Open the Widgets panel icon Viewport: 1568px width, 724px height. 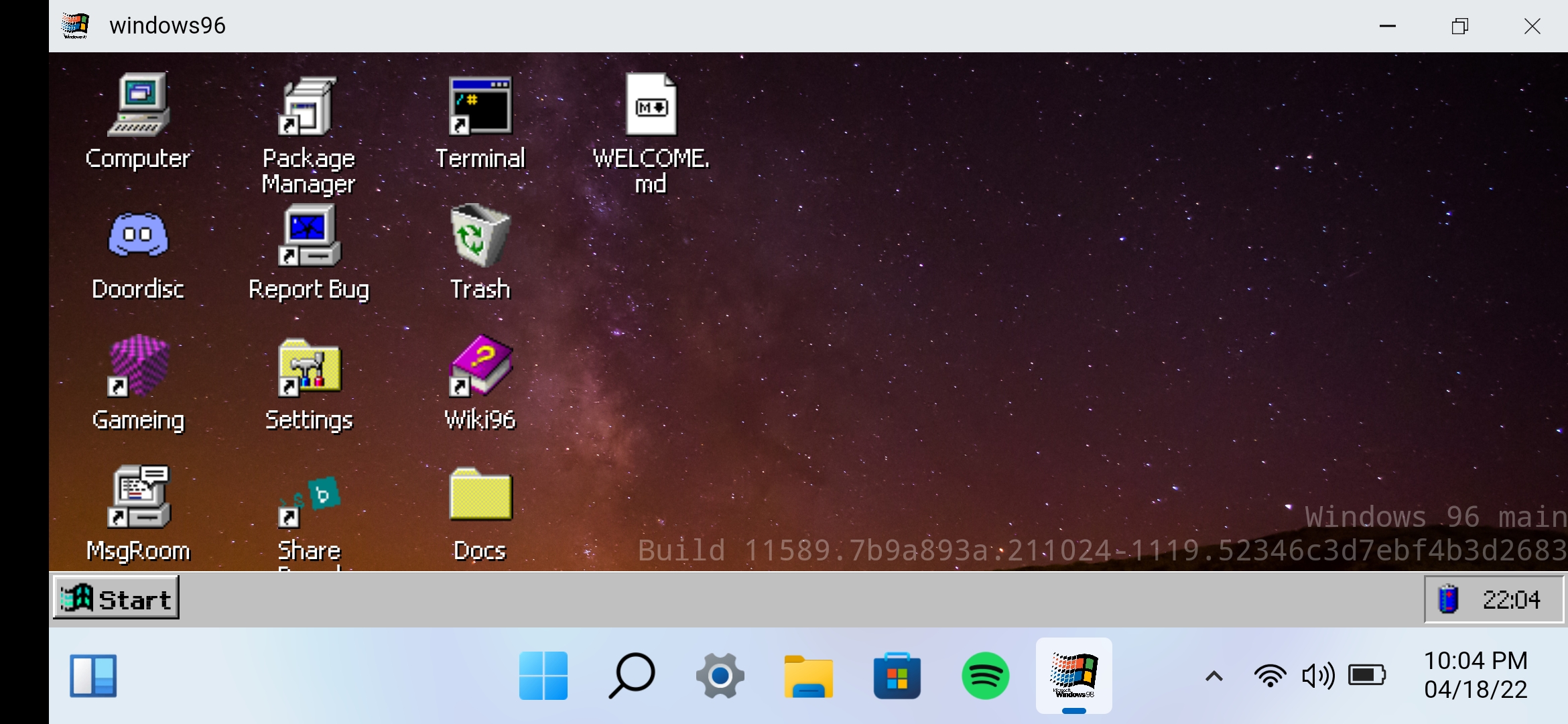[93, 676]
